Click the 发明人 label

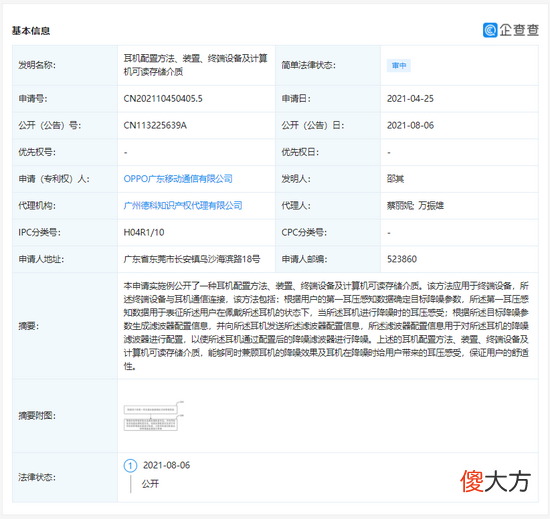[296, 179]
